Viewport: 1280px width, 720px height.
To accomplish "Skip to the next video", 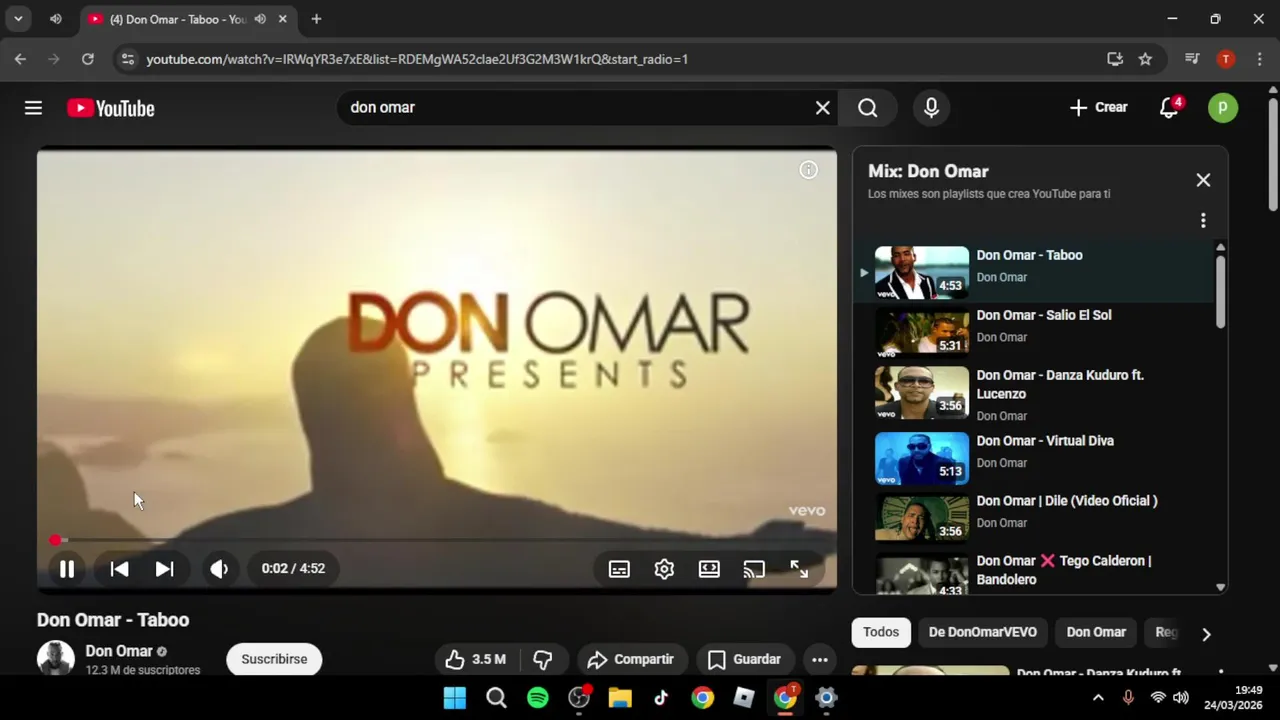I will (165, 569).
